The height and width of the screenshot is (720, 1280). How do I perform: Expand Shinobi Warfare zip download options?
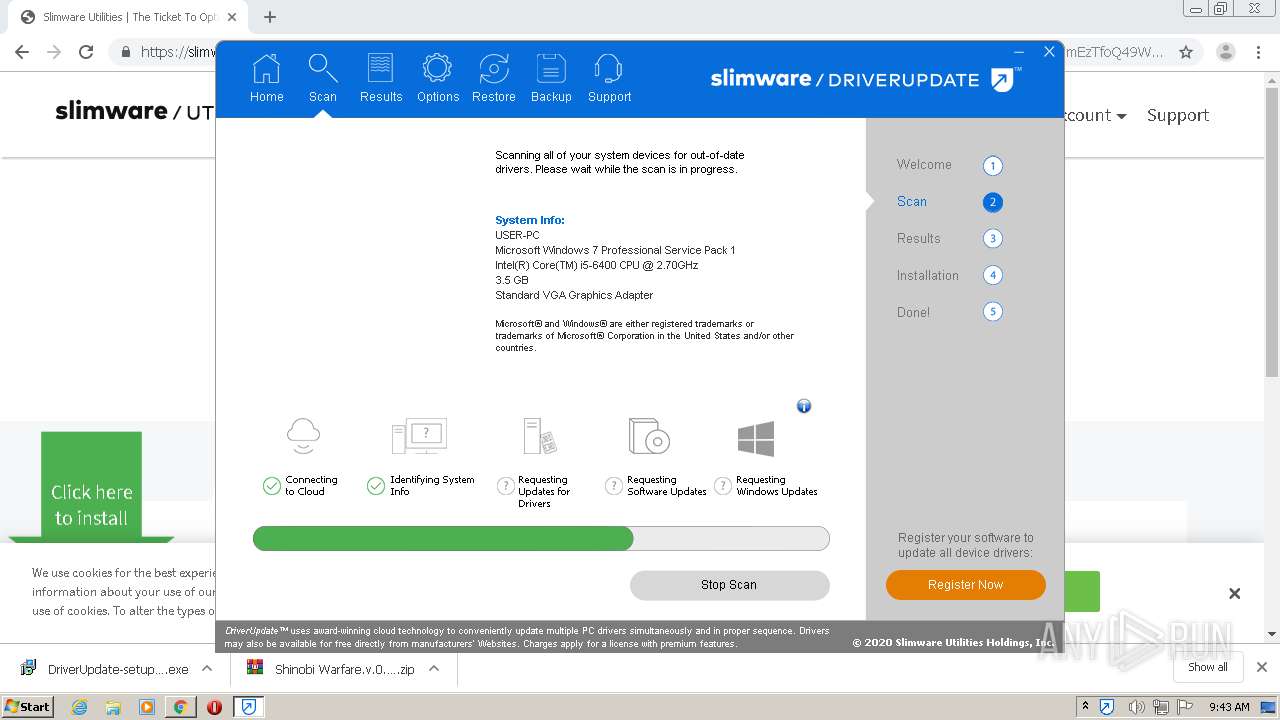tap(434, 669)
